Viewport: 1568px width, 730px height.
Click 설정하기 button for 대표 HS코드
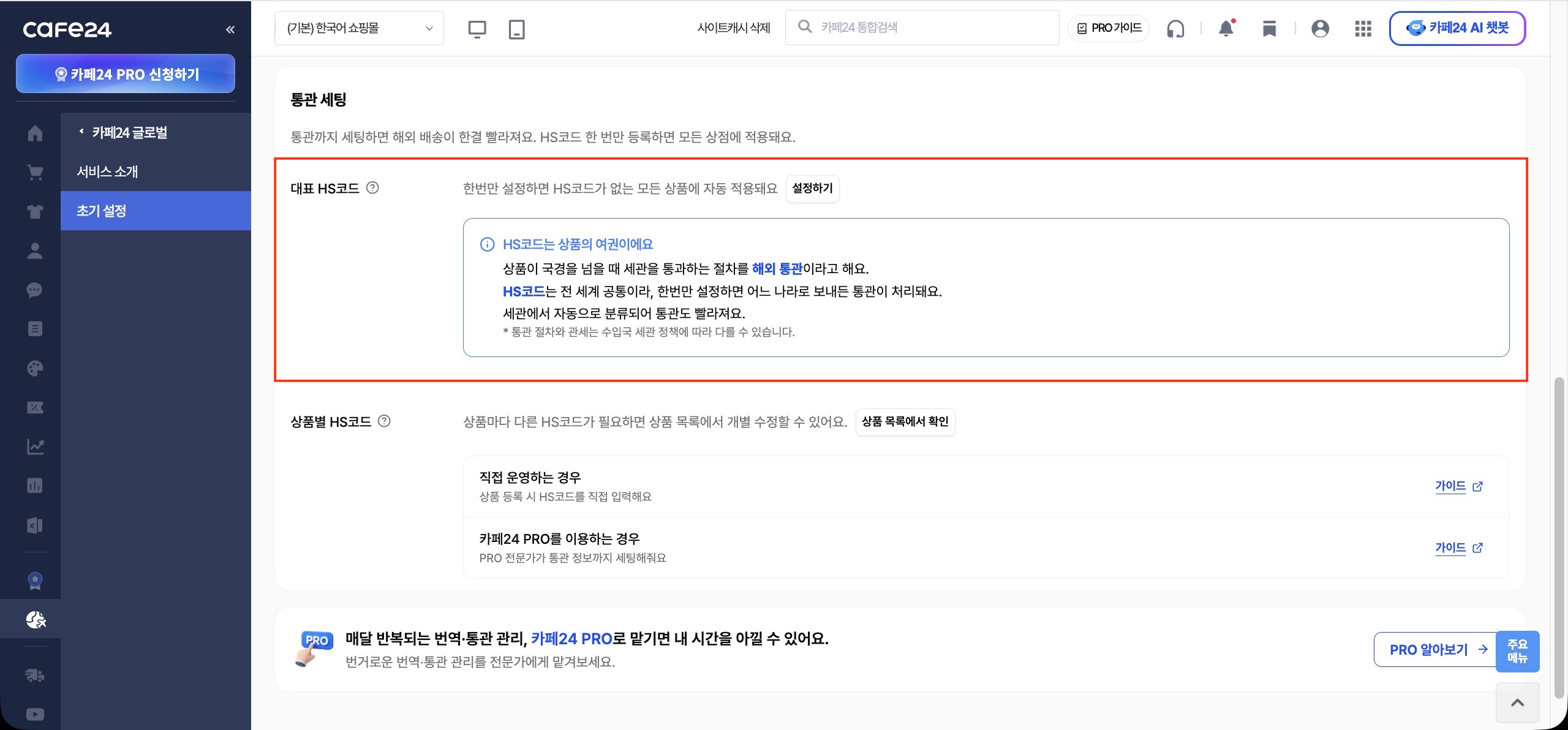point(812,188)
